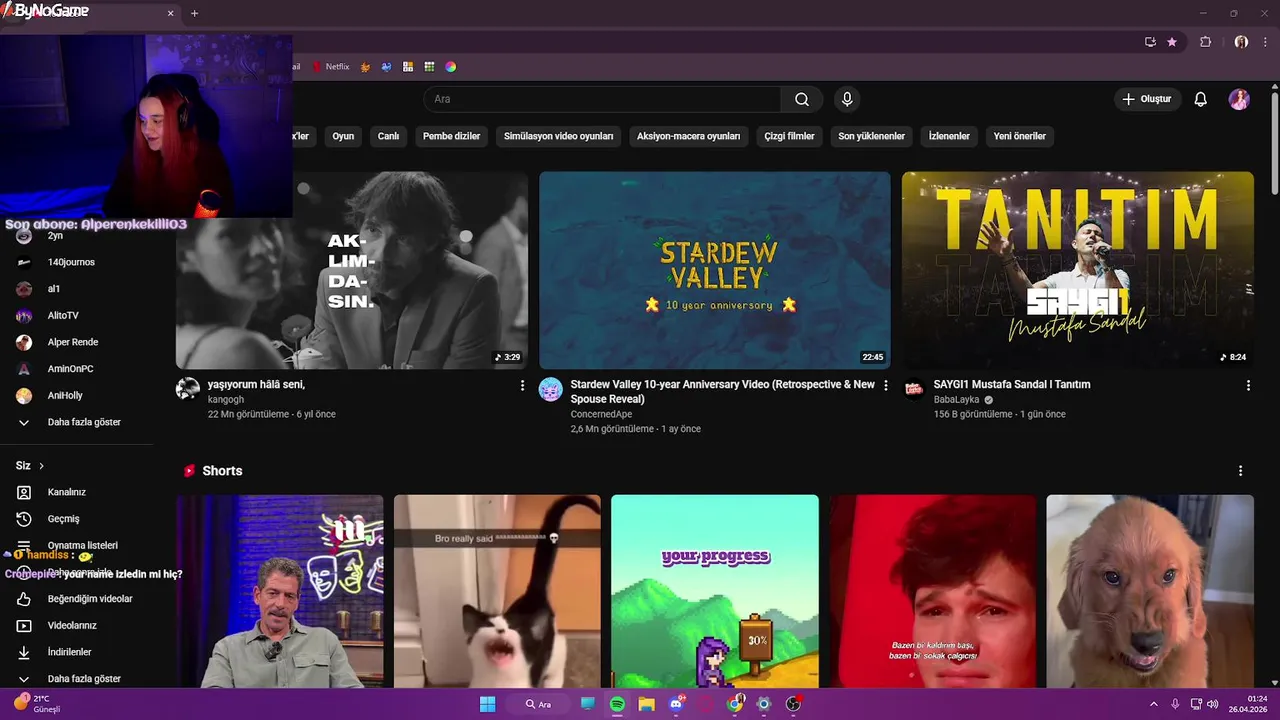
Task: Open the golden puppy Short
Action: (1149, 591)
